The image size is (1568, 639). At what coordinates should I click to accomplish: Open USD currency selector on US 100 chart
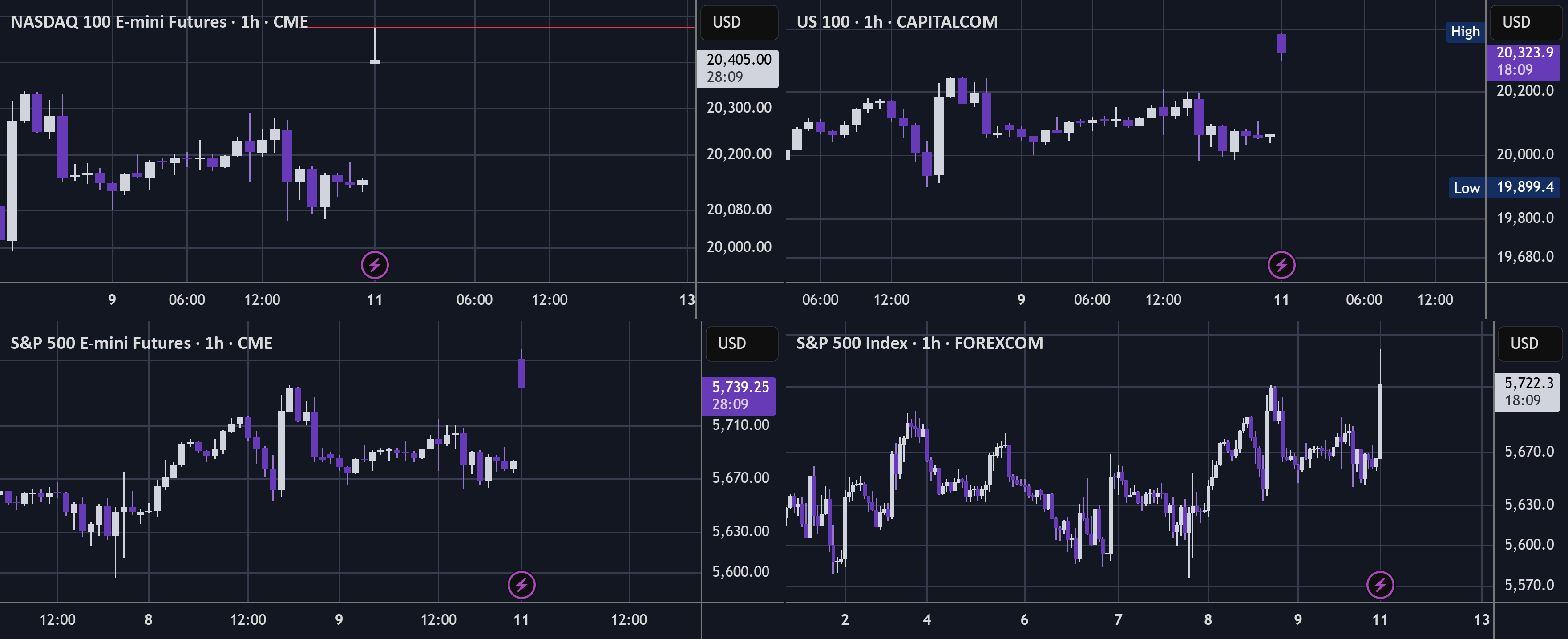tap(1524, 23)
